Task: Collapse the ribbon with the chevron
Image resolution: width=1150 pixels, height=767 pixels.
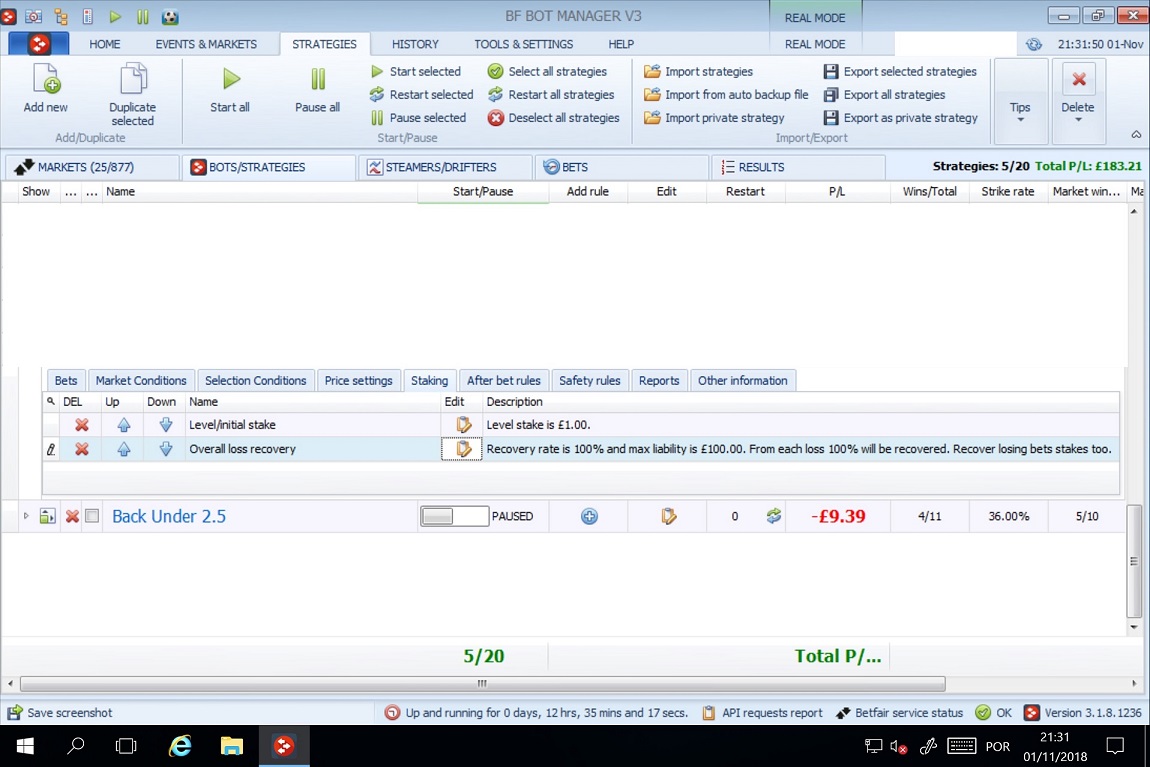Action: [1136, 135]
